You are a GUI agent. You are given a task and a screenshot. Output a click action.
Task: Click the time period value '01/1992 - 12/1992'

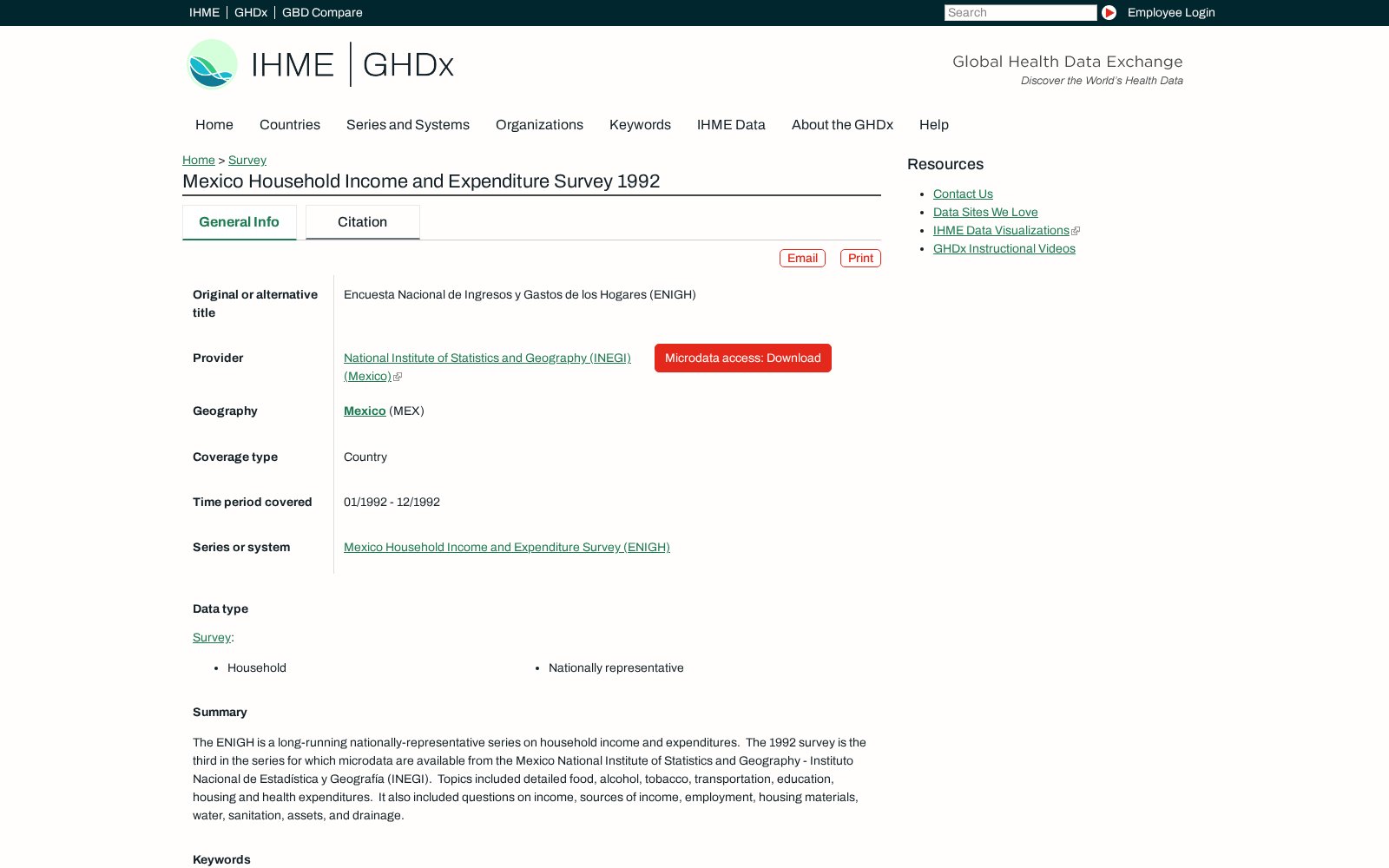pyautogui.click(x=392, y=502)
